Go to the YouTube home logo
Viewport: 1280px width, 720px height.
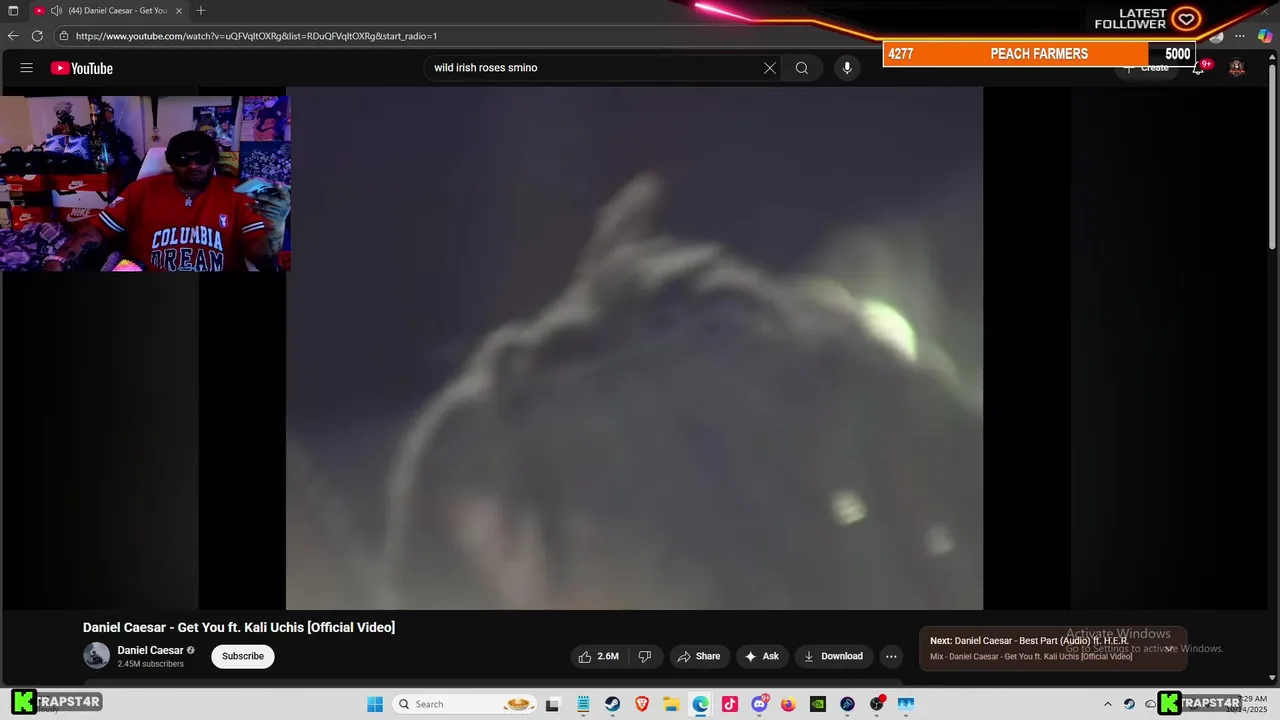(82, 68)
